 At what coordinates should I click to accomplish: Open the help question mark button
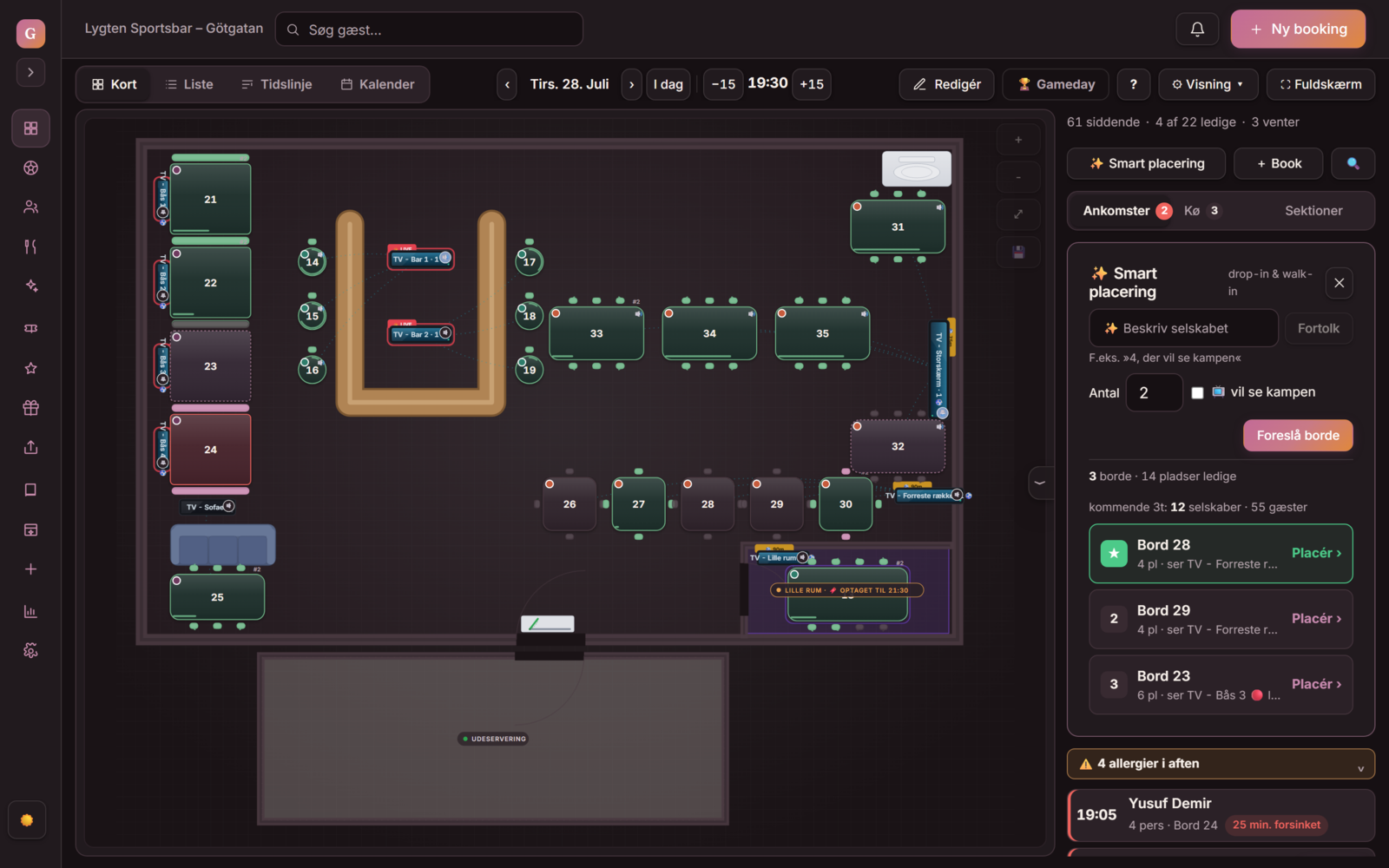[1133, 84]
